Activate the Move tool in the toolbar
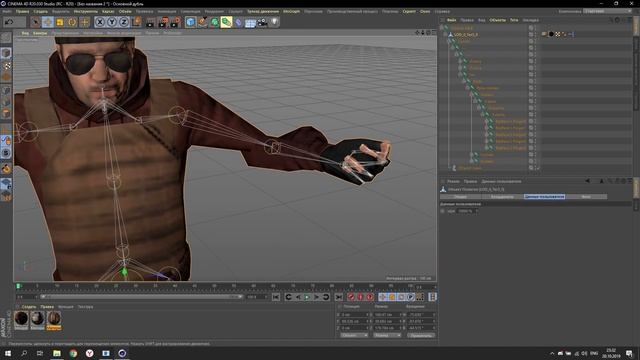Screen dimensions: 640x360 48,22
